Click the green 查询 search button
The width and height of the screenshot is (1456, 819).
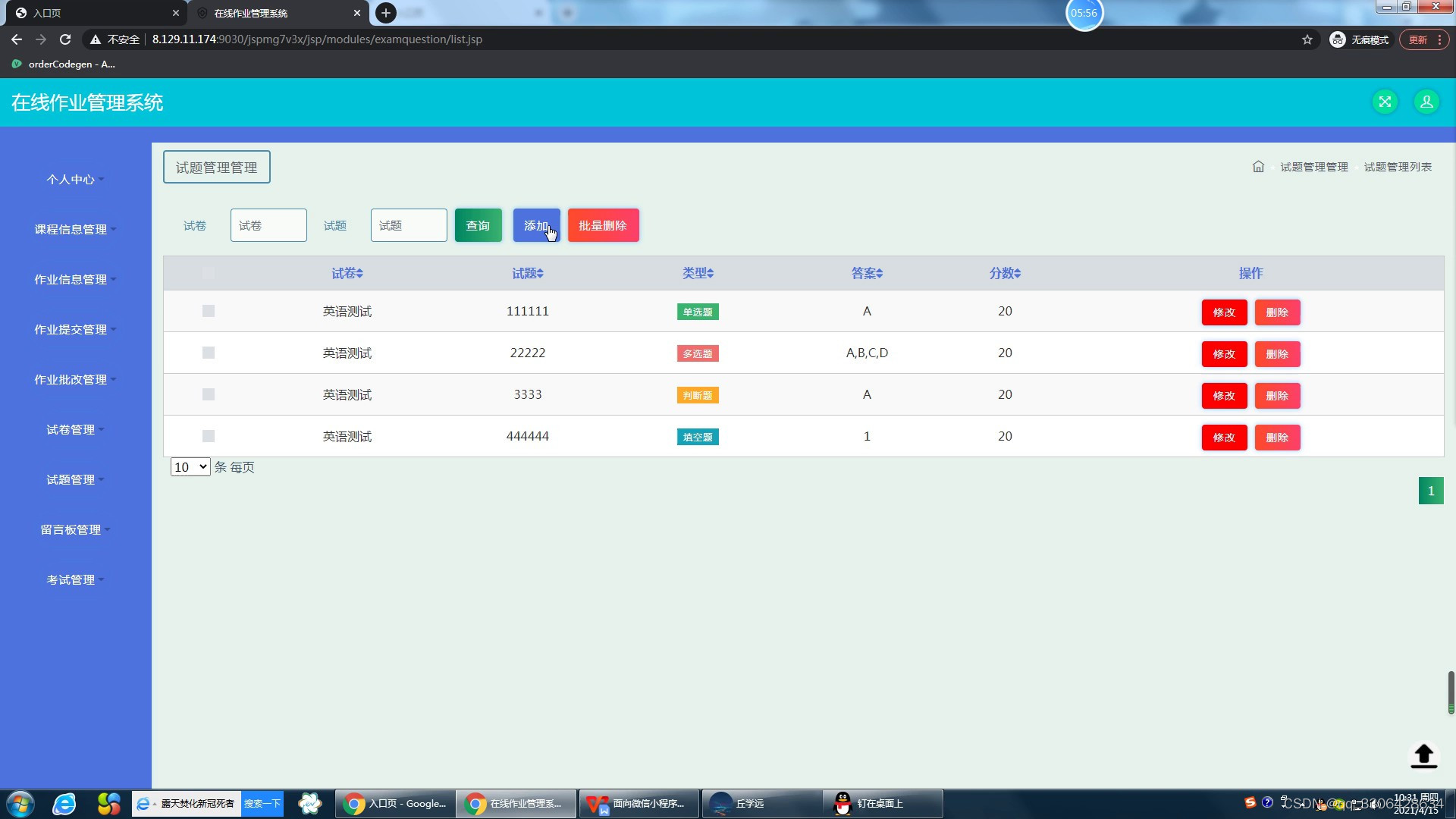click(x=478, y=225)
